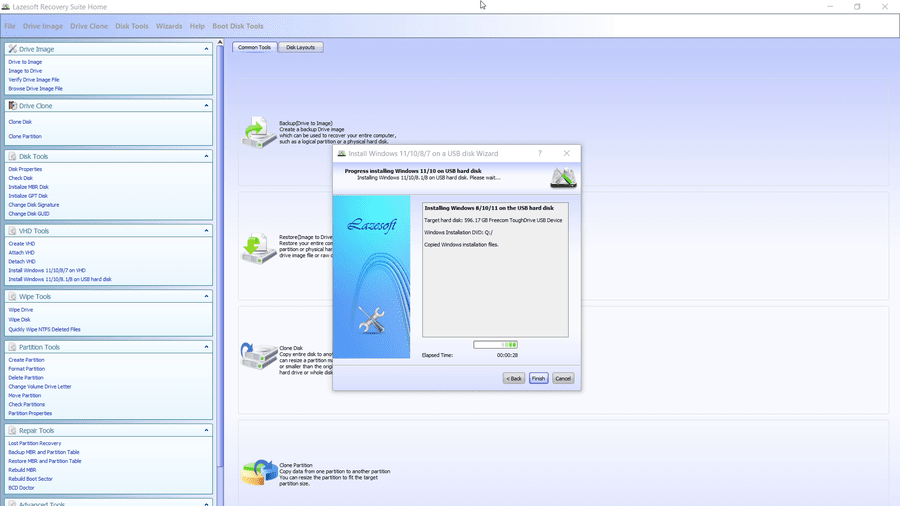Select Wipe Drive in sidebar

tap(21, 310)
